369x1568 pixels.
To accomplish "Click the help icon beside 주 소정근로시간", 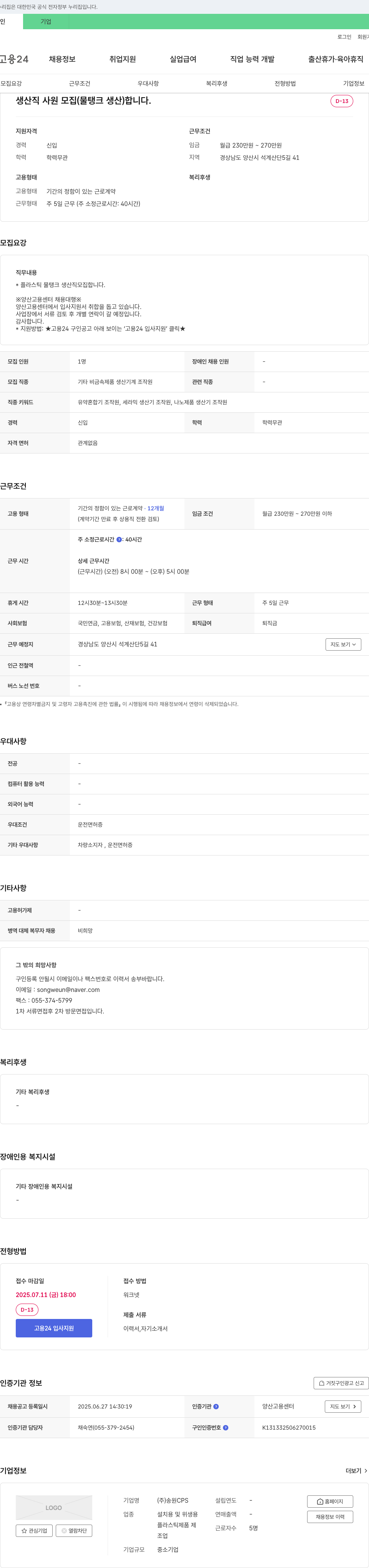I will [119, 539].
